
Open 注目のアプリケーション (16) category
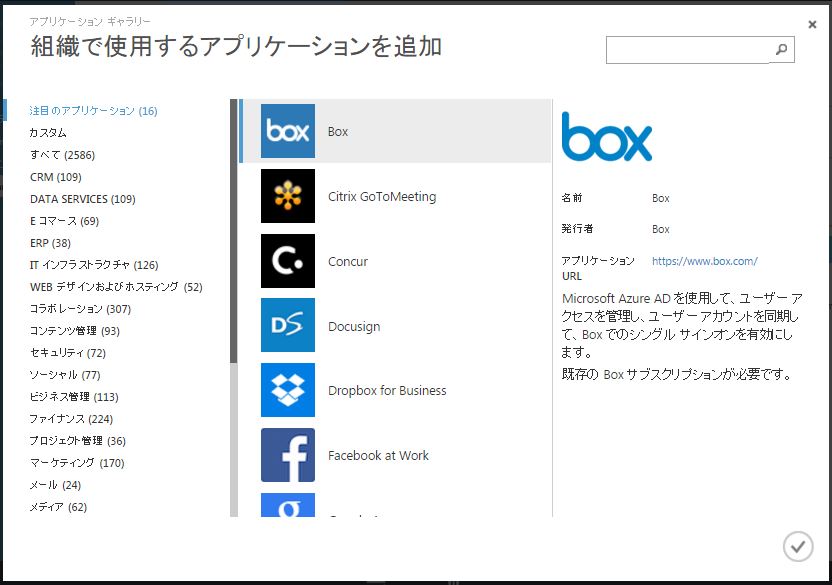point(93,111)
